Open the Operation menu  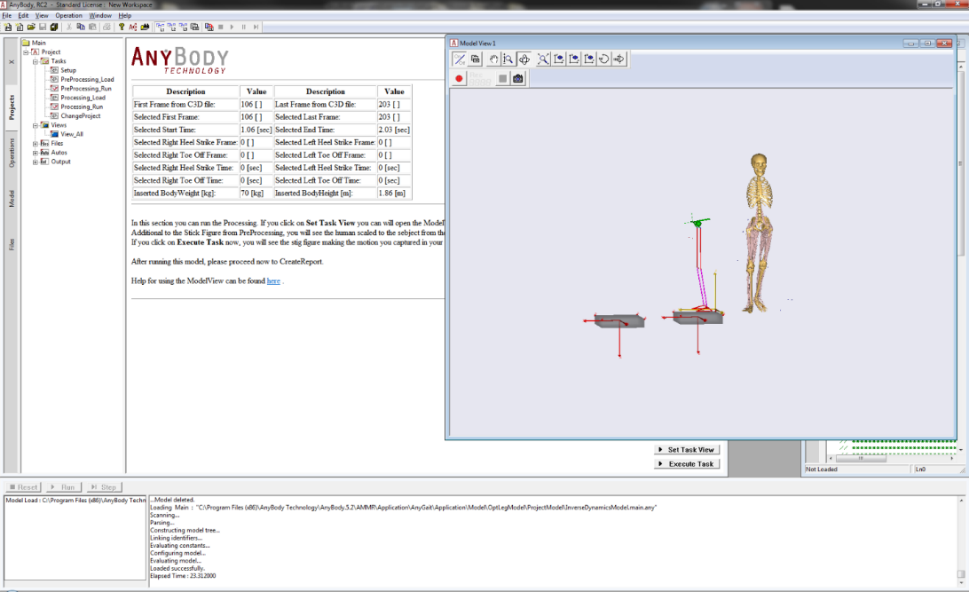point(69,16)
